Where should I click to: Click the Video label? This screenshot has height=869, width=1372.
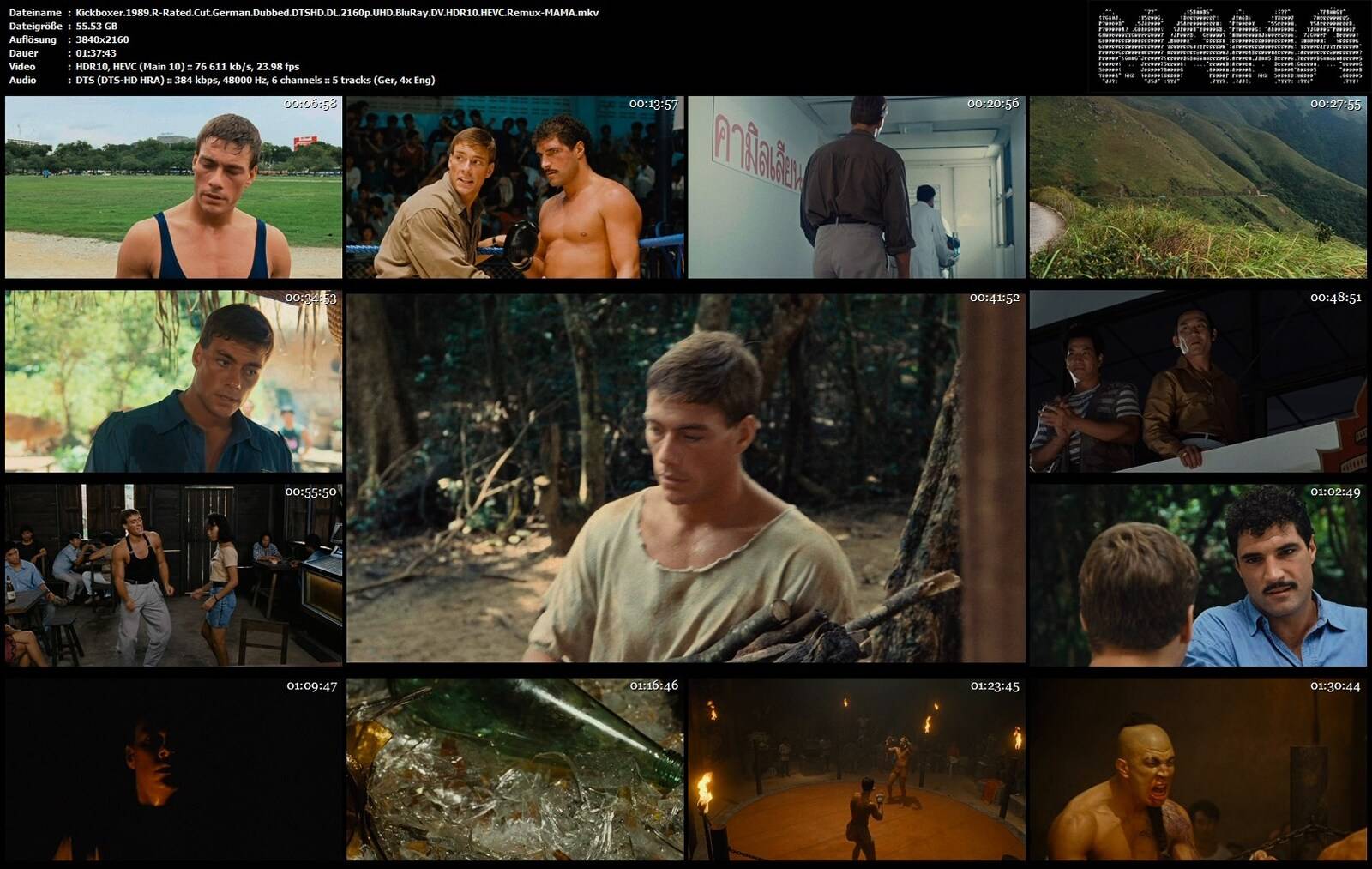[22, 67]
